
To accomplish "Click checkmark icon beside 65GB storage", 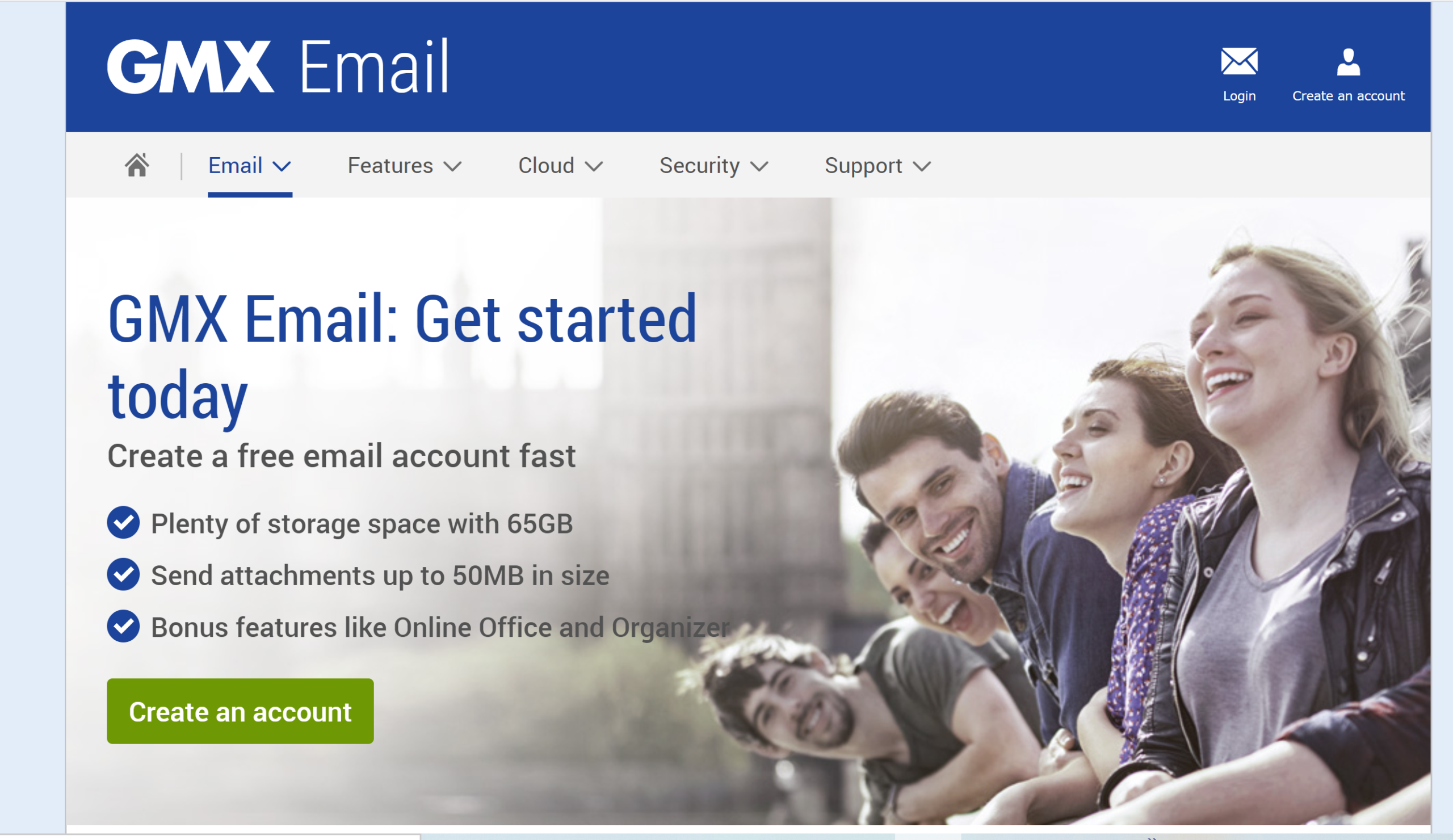I will 123,523.
